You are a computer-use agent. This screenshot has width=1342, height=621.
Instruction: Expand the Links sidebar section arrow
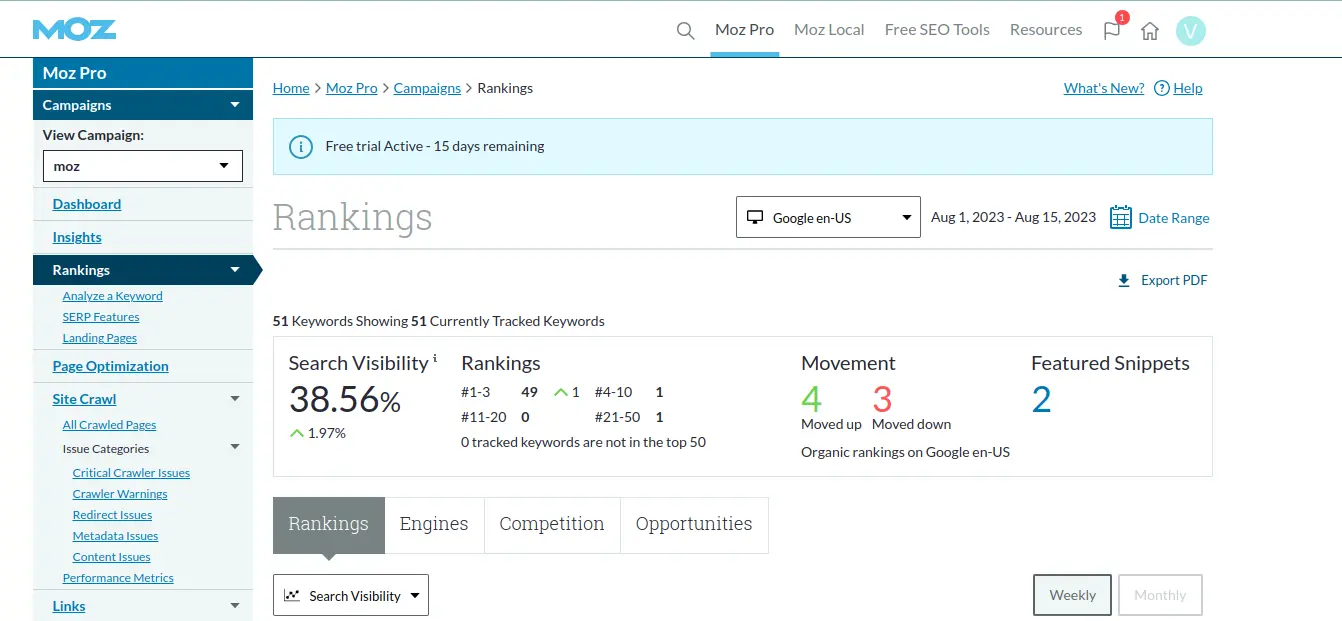pyautogui.click(x=235, y=606)
